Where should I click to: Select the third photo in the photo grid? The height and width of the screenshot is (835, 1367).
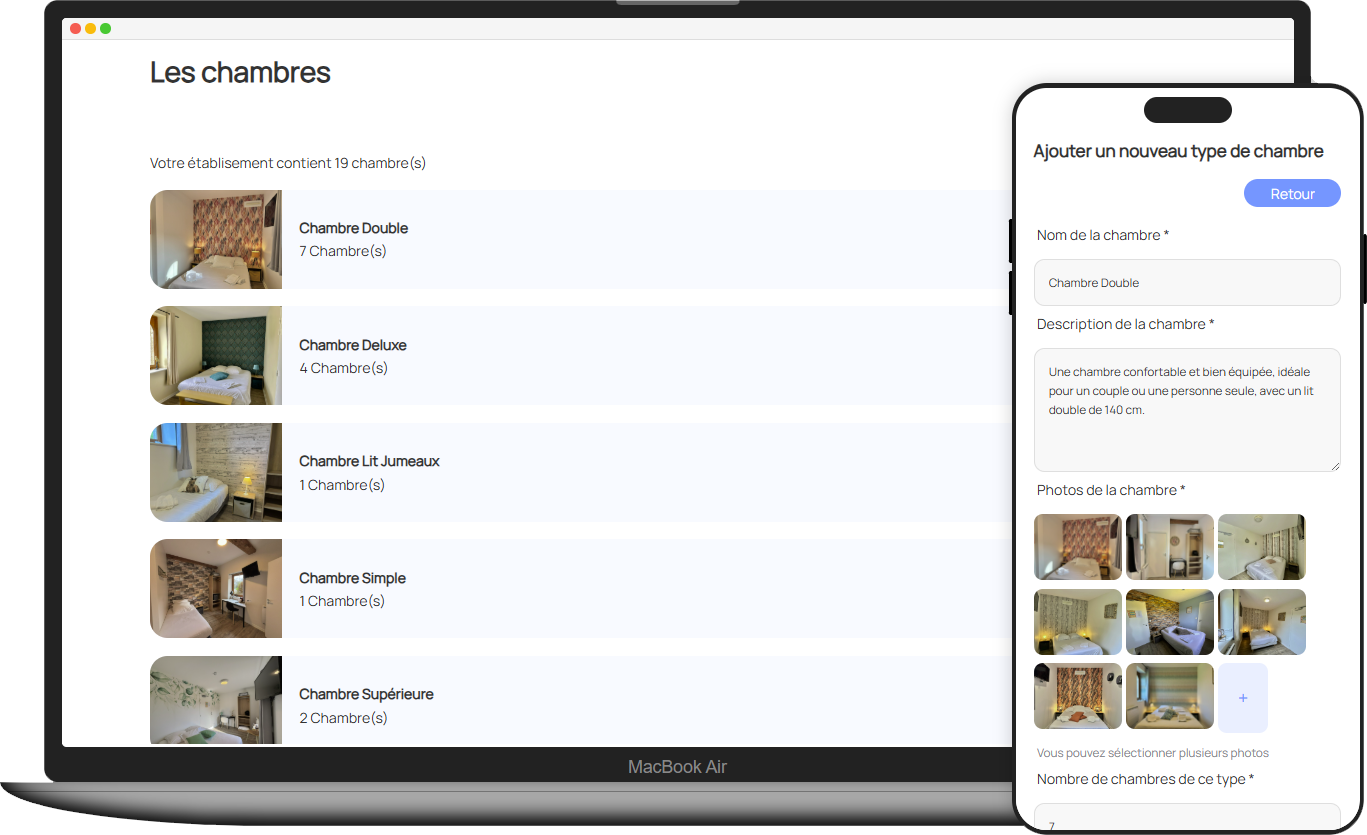click(x=1261, y=547)
